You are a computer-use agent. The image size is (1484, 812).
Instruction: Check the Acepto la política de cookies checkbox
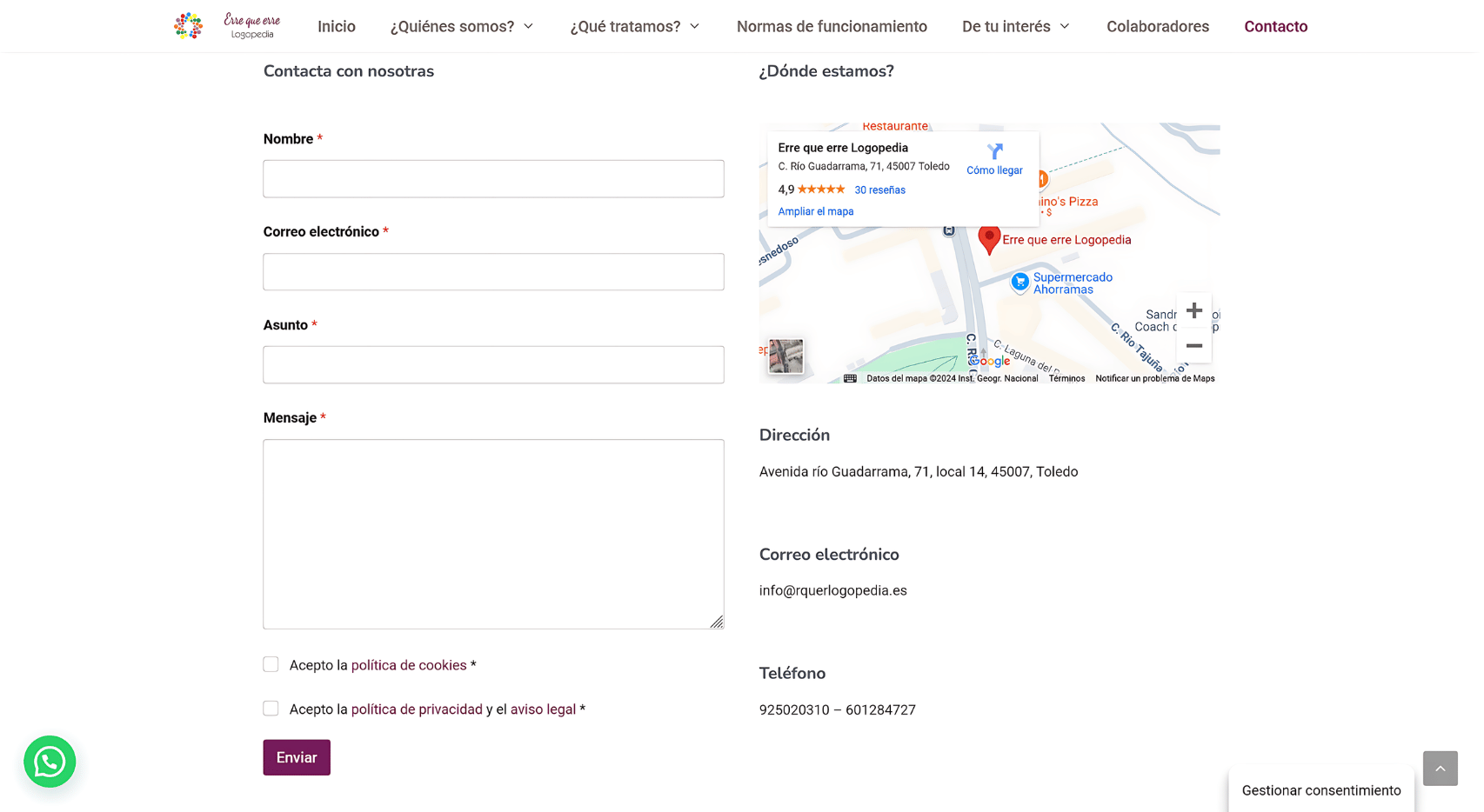click(271, 663)
